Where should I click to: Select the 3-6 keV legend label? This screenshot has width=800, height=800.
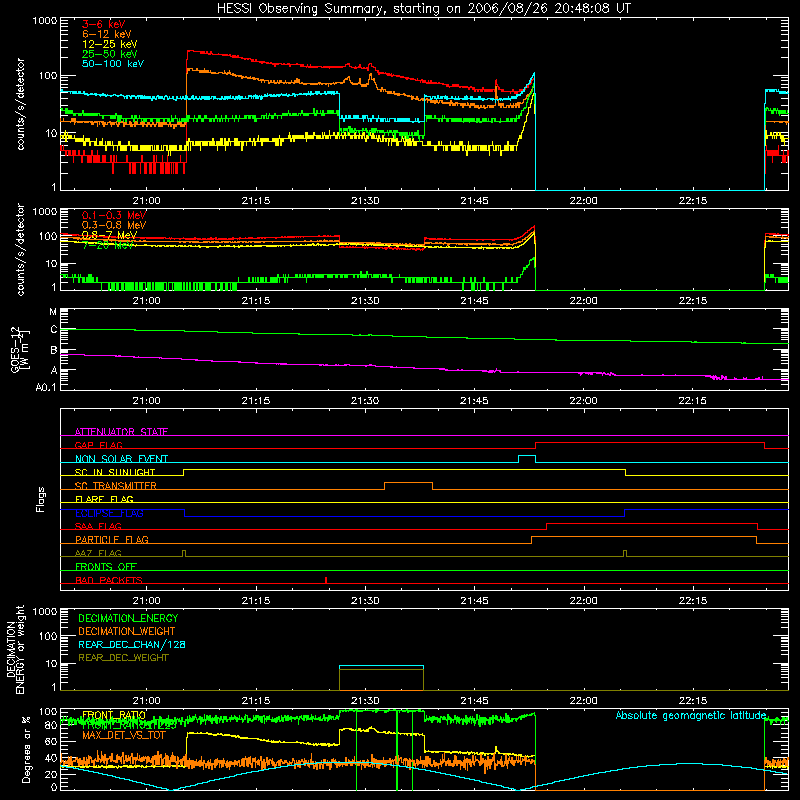click(103, 24)
